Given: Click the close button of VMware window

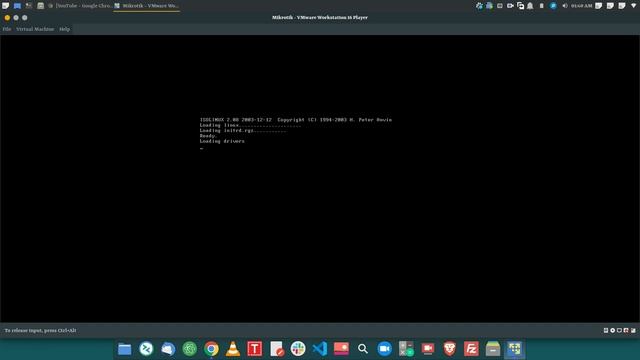Looking at the screenshot, I should pyautogui.click(x=7, y=18).
